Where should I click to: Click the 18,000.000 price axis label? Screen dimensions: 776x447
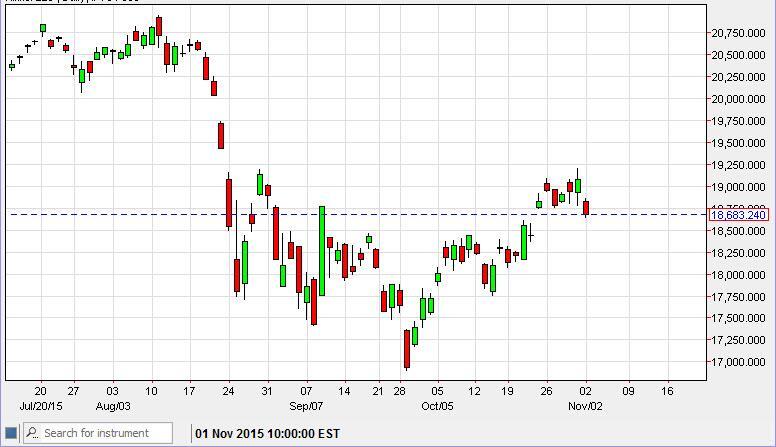pos(739,275)
